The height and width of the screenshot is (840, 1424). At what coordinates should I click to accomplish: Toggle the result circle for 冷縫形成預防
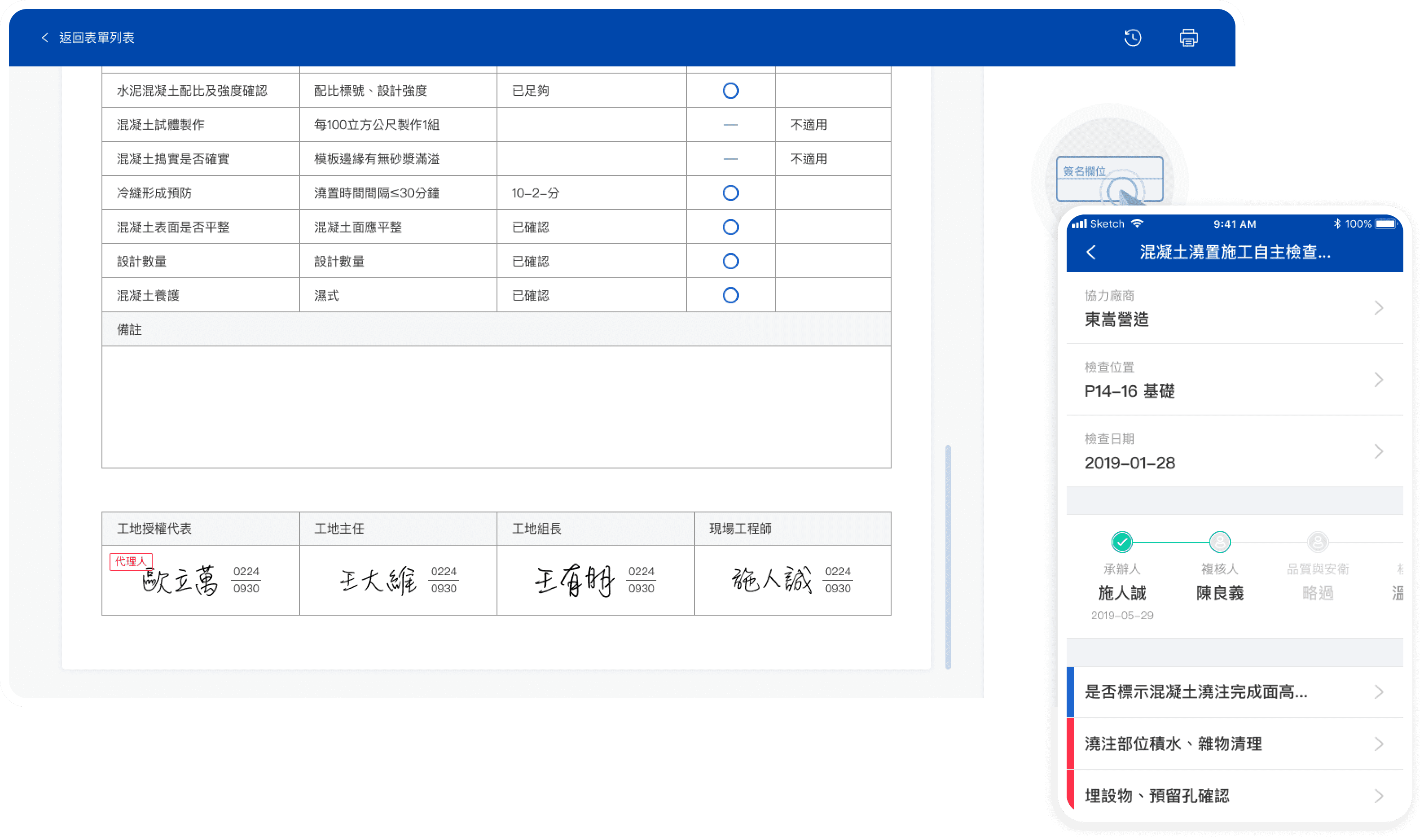point(730,193)
